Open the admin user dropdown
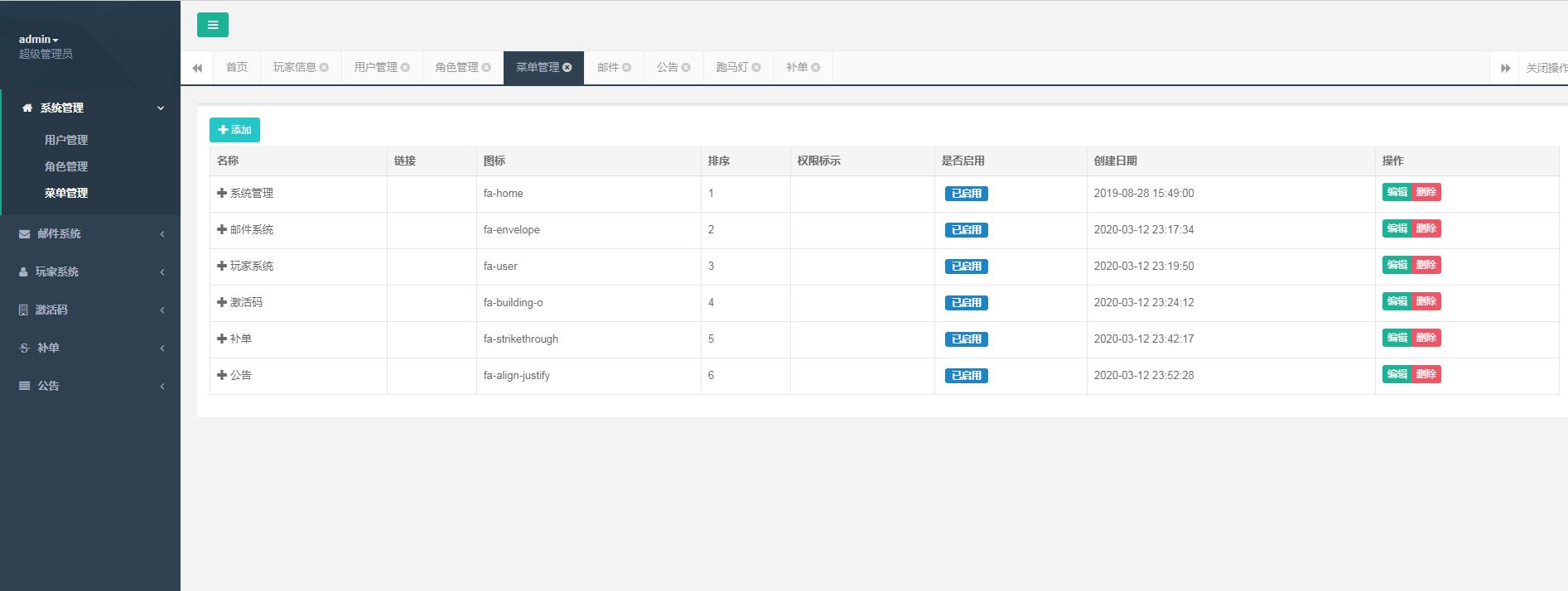The image size is (1568, 591). (x=39, y=40)
